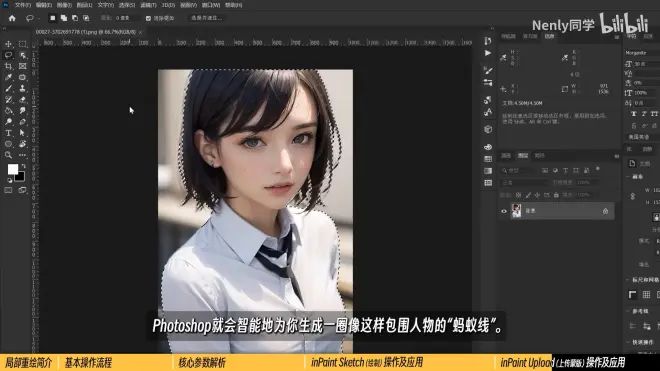The height and width of the screenshot is (371, 660).
Task: Select the Crop tool
Action: (x=8, y=66)
